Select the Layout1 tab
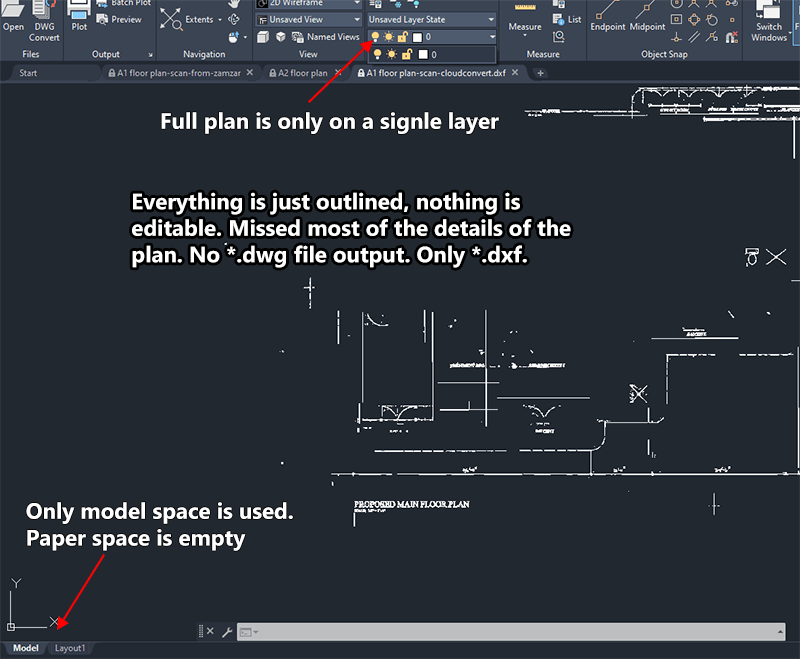 click(x=70, y=648)
